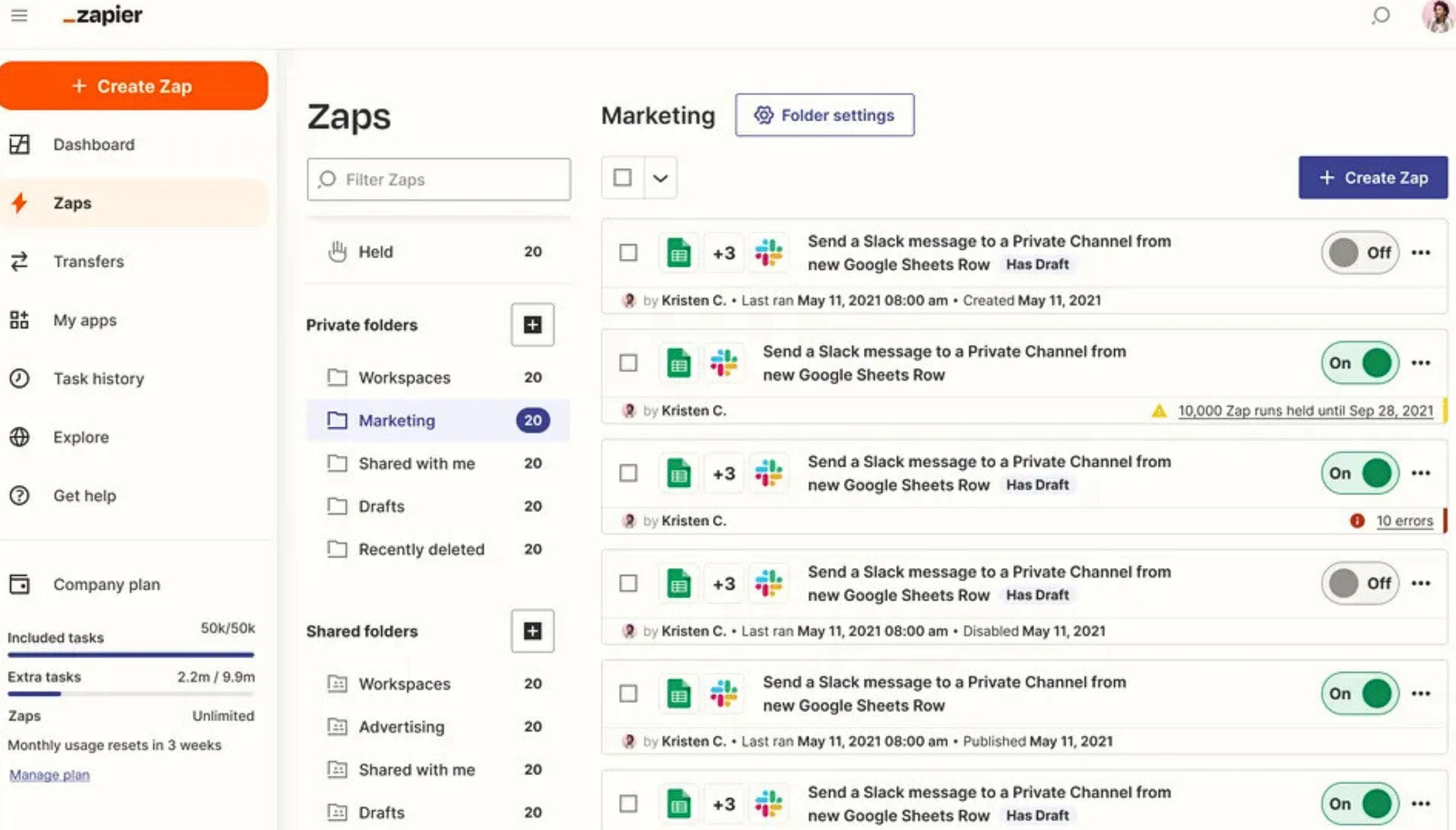The image size is (1456, 830).
Task: Open the Explore section
Action: (x=81, y=437)
